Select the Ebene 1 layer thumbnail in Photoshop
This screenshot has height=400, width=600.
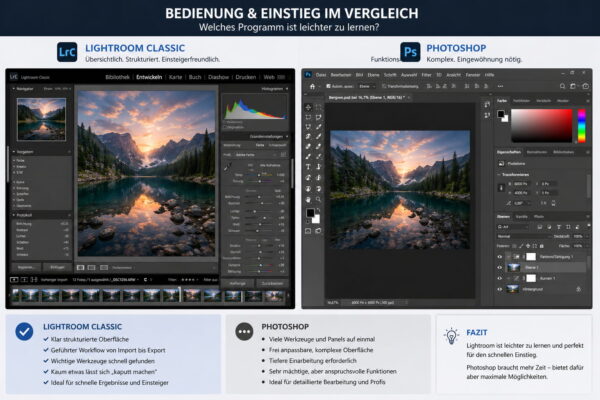[513, 268]
